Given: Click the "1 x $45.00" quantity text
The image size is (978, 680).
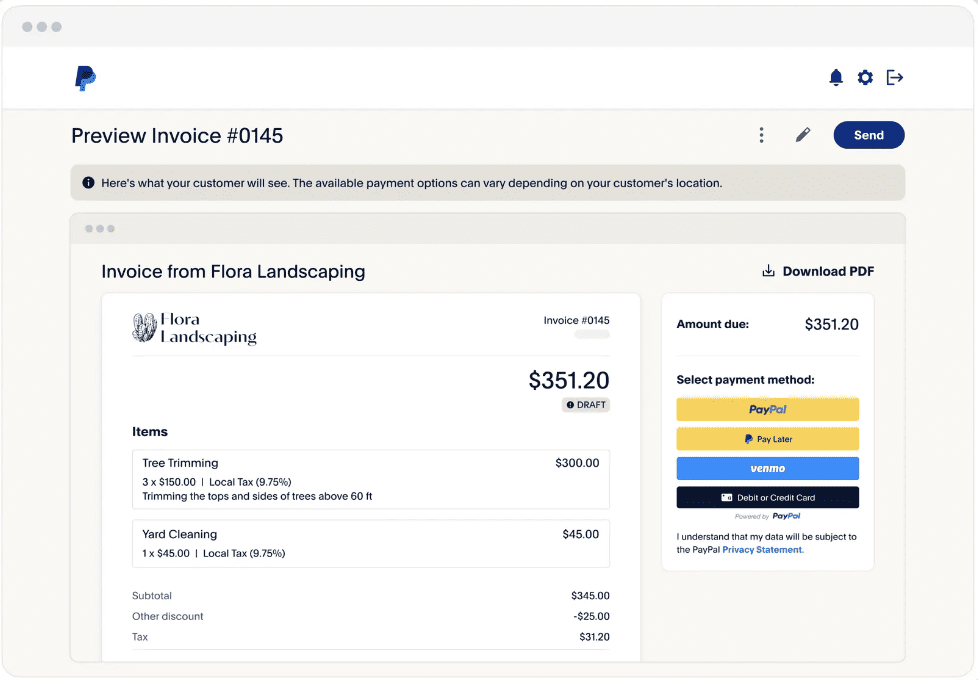Looking at the screenshot, I should [x=166, y=553].
